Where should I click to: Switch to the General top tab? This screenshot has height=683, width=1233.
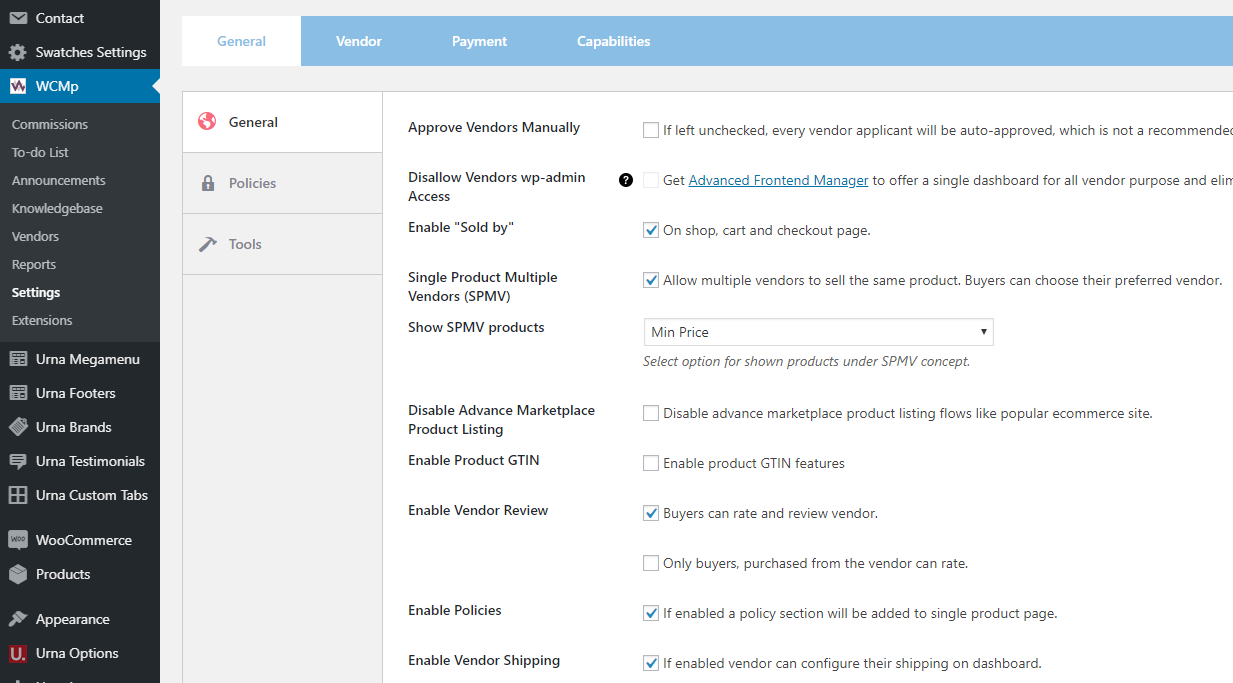(x=241, y=41)
